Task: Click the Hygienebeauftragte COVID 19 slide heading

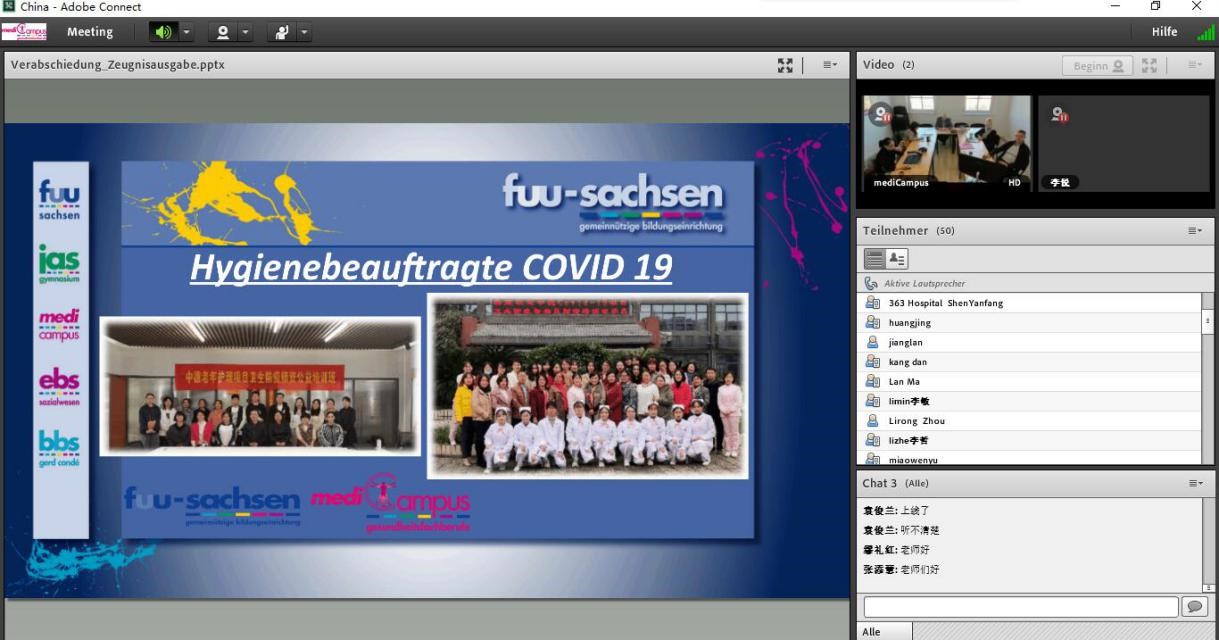Action: tap(431, 267)
